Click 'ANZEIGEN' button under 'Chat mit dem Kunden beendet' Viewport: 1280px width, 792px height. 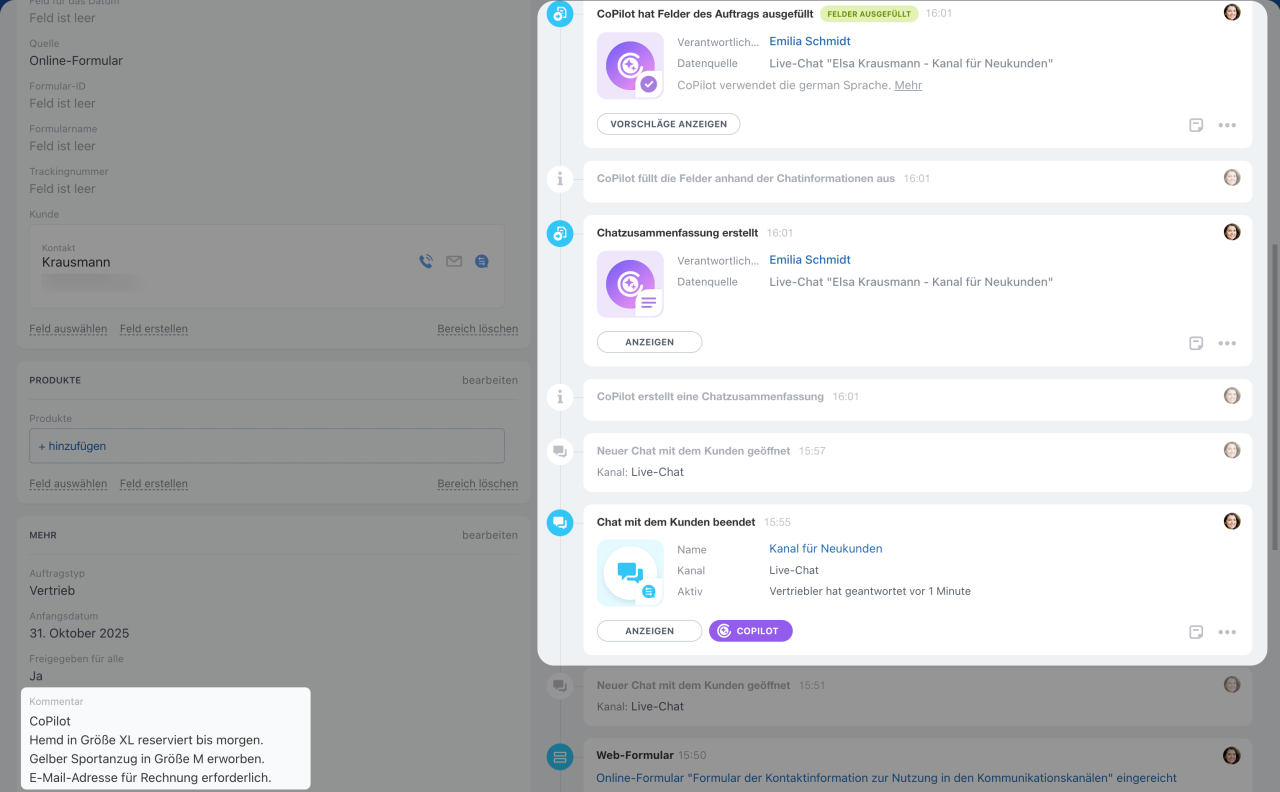pos(649,631)
